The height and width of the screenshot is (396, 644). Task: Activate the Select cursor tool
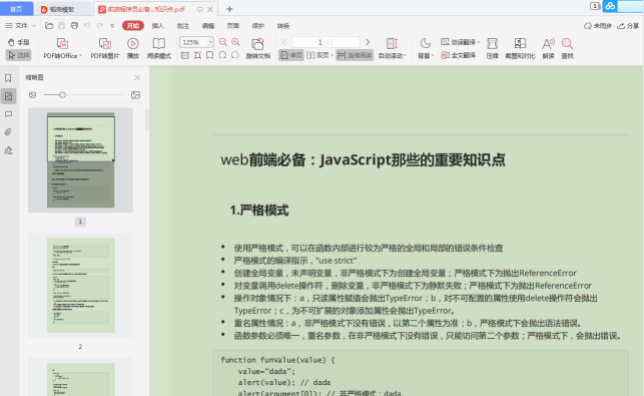point(18,55)
